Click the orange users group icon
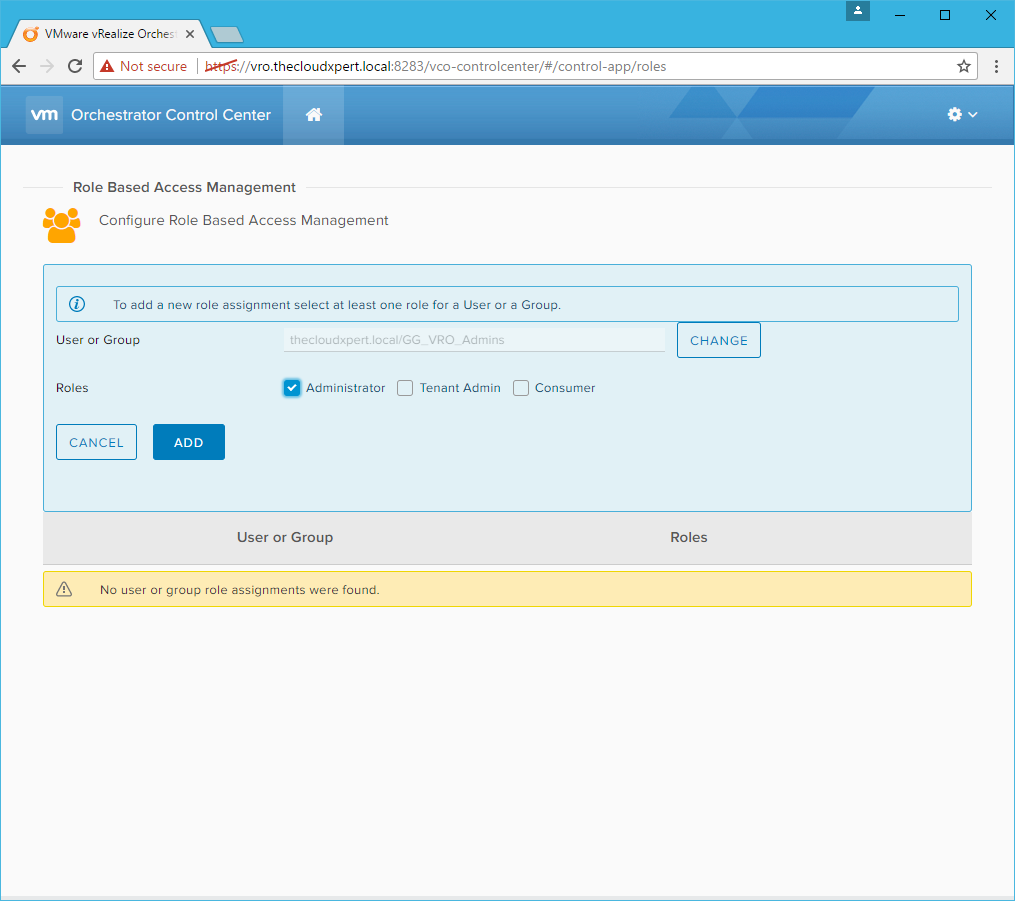Screen dimensions: 1015x901 (61, 224)
